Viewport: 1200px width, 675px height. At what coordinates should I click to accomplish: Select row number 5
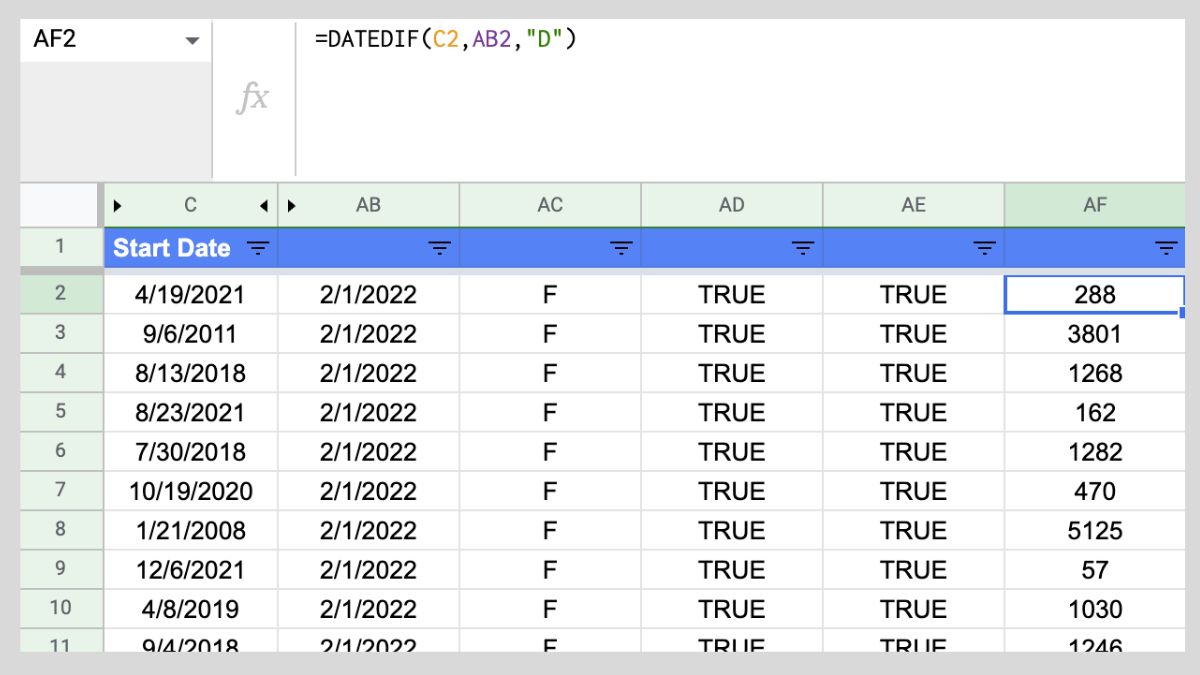[61, 411]
